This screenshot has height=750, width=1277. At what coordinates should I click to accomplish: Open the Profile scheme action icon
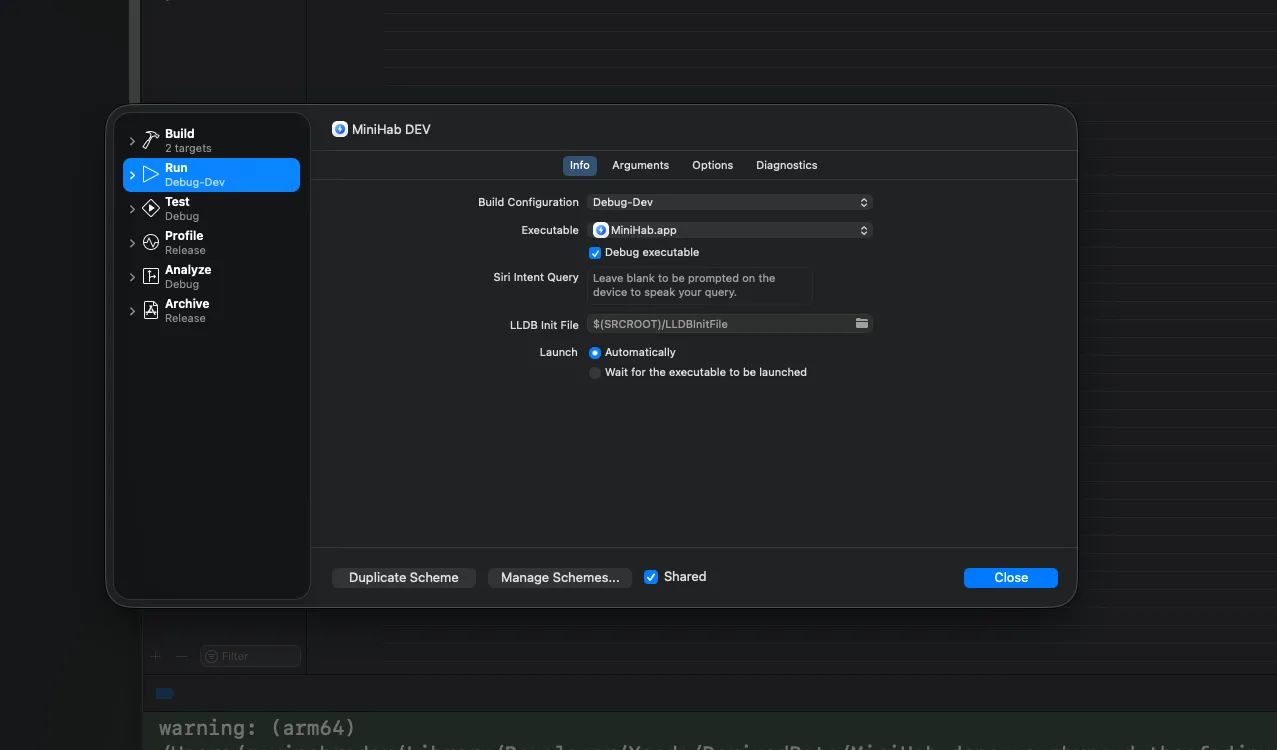(150, 242)
